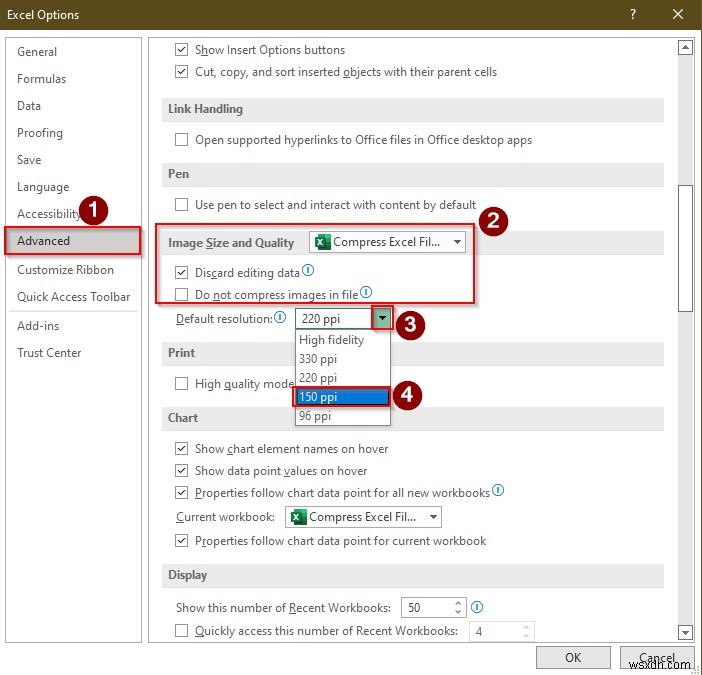The width and height of the screenshot is (702, 675).
Task: Click info icon beside Recent Workbooks number field
Action: [x=477, y=607]
